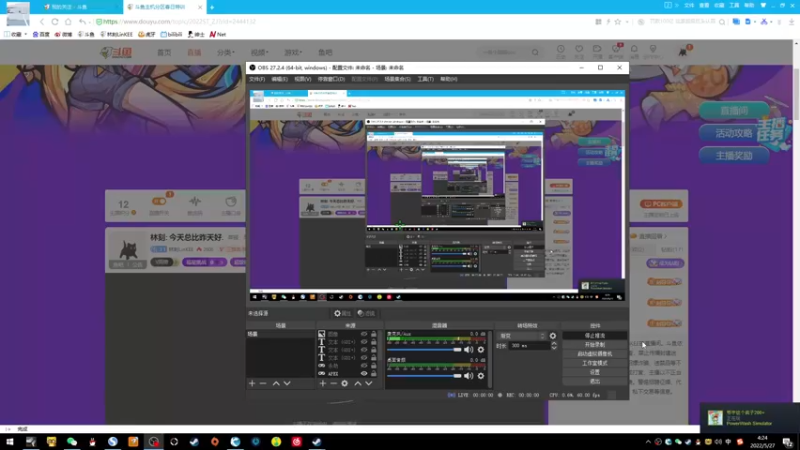800x450 pixels.
Task: Open desktop audio settings gear
Action: tap(481, 376)
